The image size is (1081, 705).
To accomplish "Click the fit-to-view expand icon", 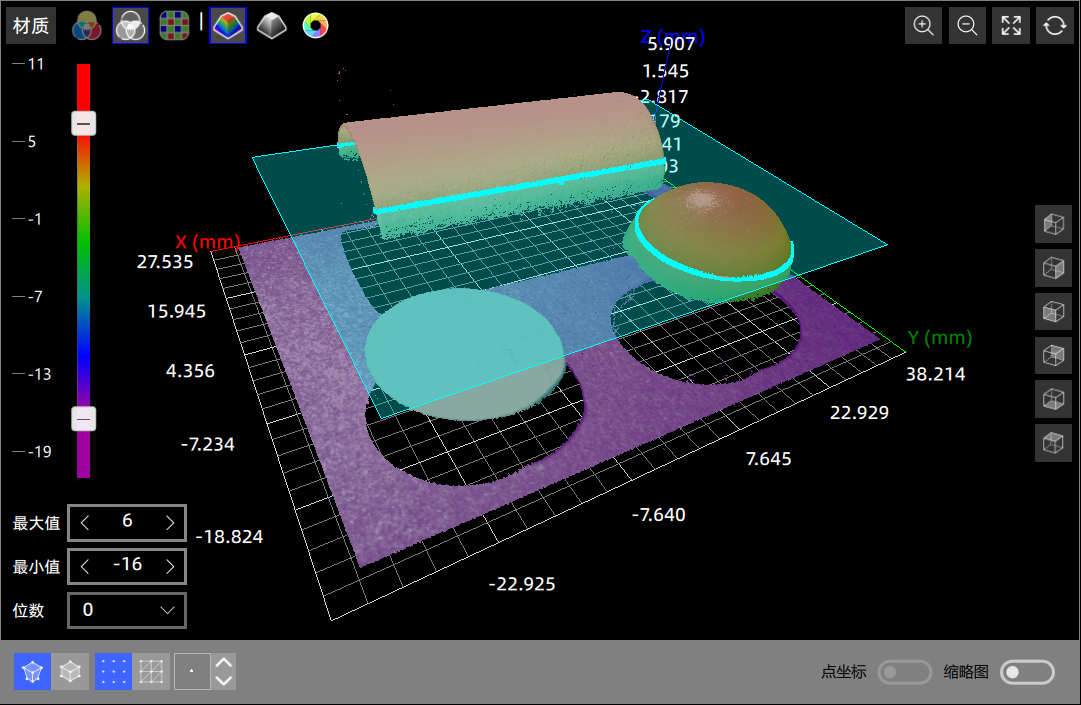I will click(x=1011, y=26).
